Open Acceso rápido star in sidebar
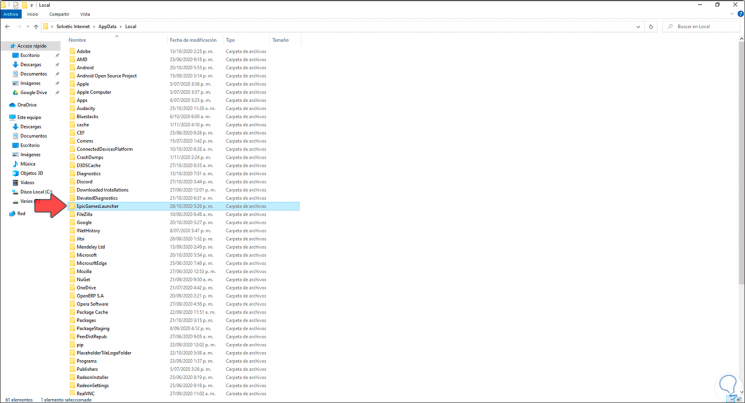Screen dimensions: 745x403 13,46
